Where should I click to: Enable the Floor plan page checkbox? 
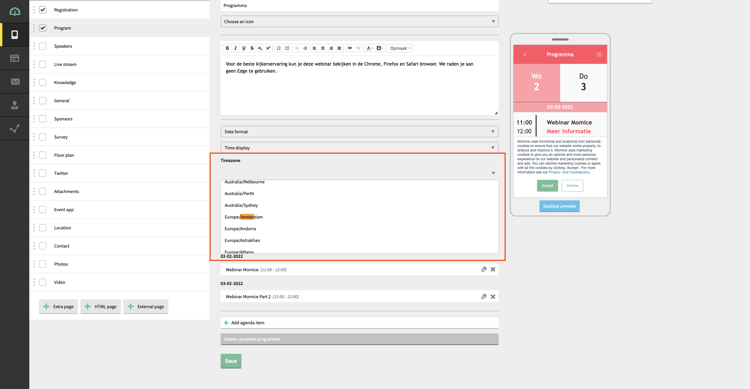pyautogui.click(x=43, y=155)
